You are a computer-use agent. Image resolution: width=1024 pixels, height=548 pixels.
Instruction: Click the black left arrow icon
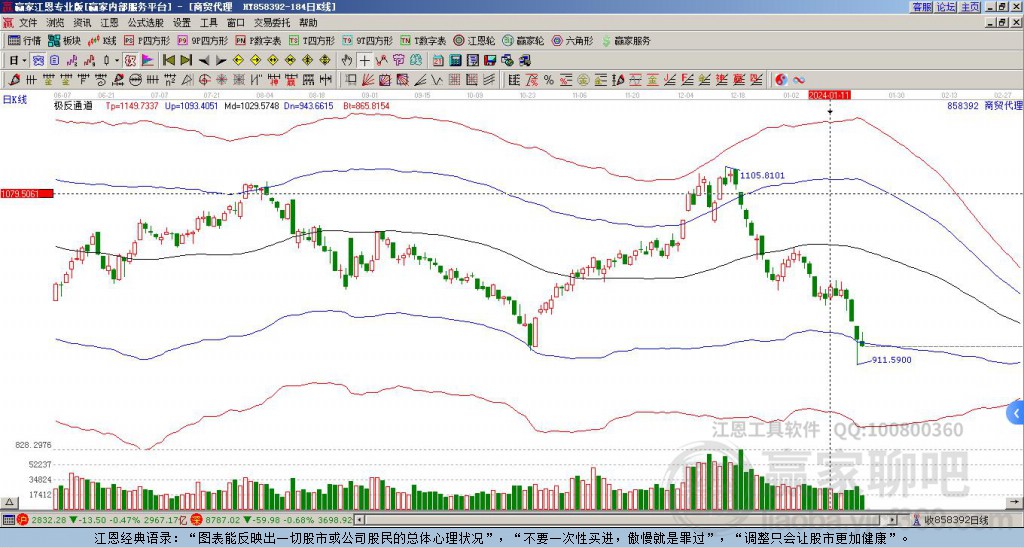pyautogui.click(x=204, y=61)
